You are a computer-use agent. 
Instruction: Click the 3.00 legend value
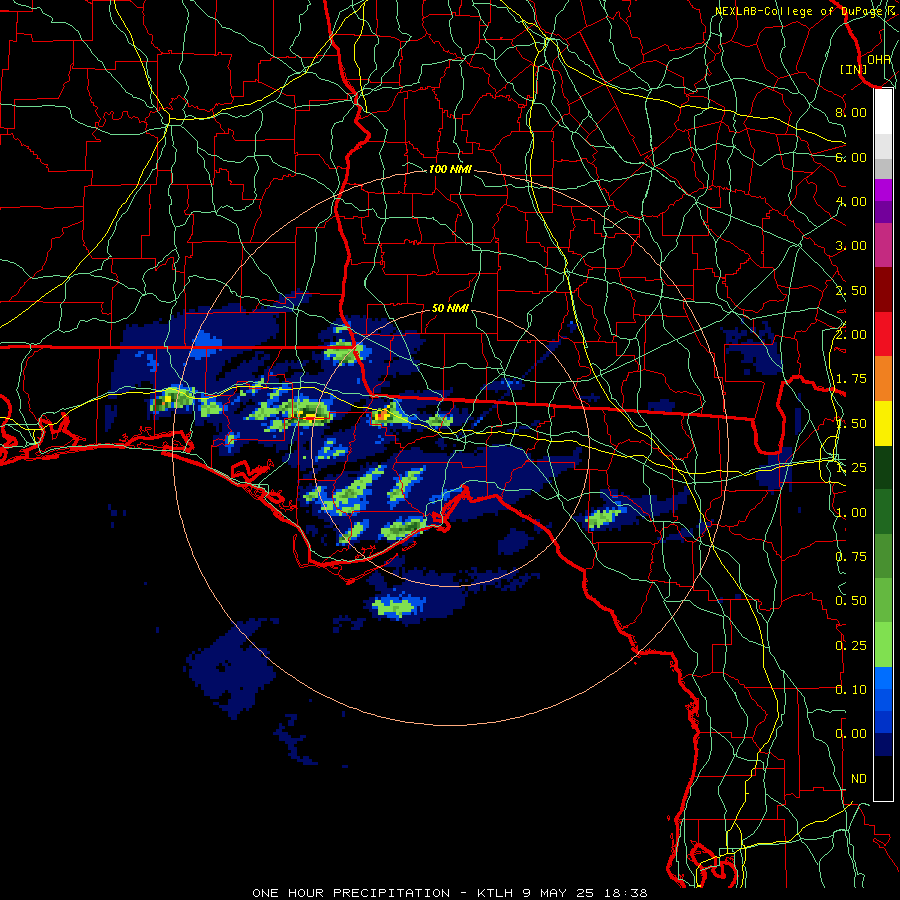(x=851, y=246)
